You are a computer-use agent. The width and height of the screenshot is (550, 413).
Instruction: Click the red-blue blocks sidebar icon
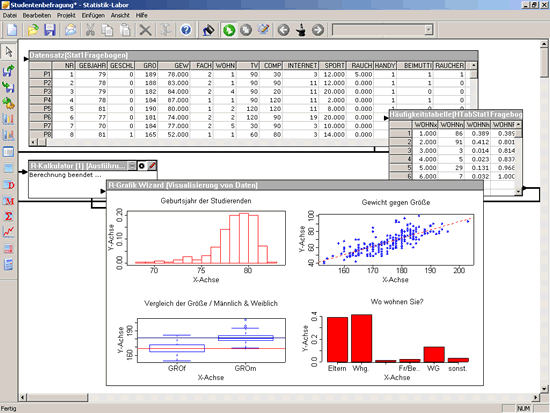click(x=8, y=248)
